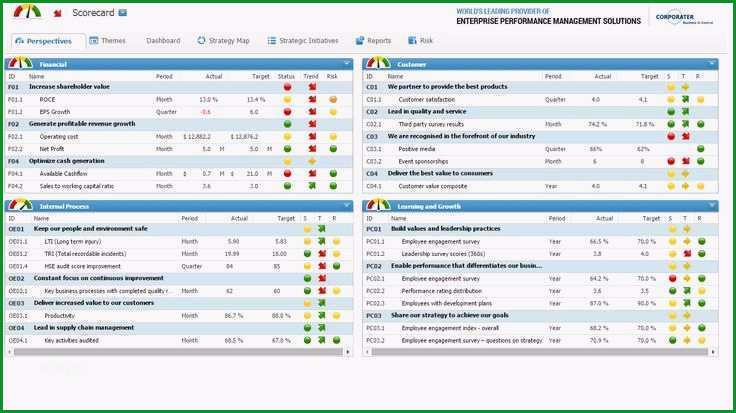
Task: Click the Internal Process horizontal scrollbar
Action: tap(178, 352)
